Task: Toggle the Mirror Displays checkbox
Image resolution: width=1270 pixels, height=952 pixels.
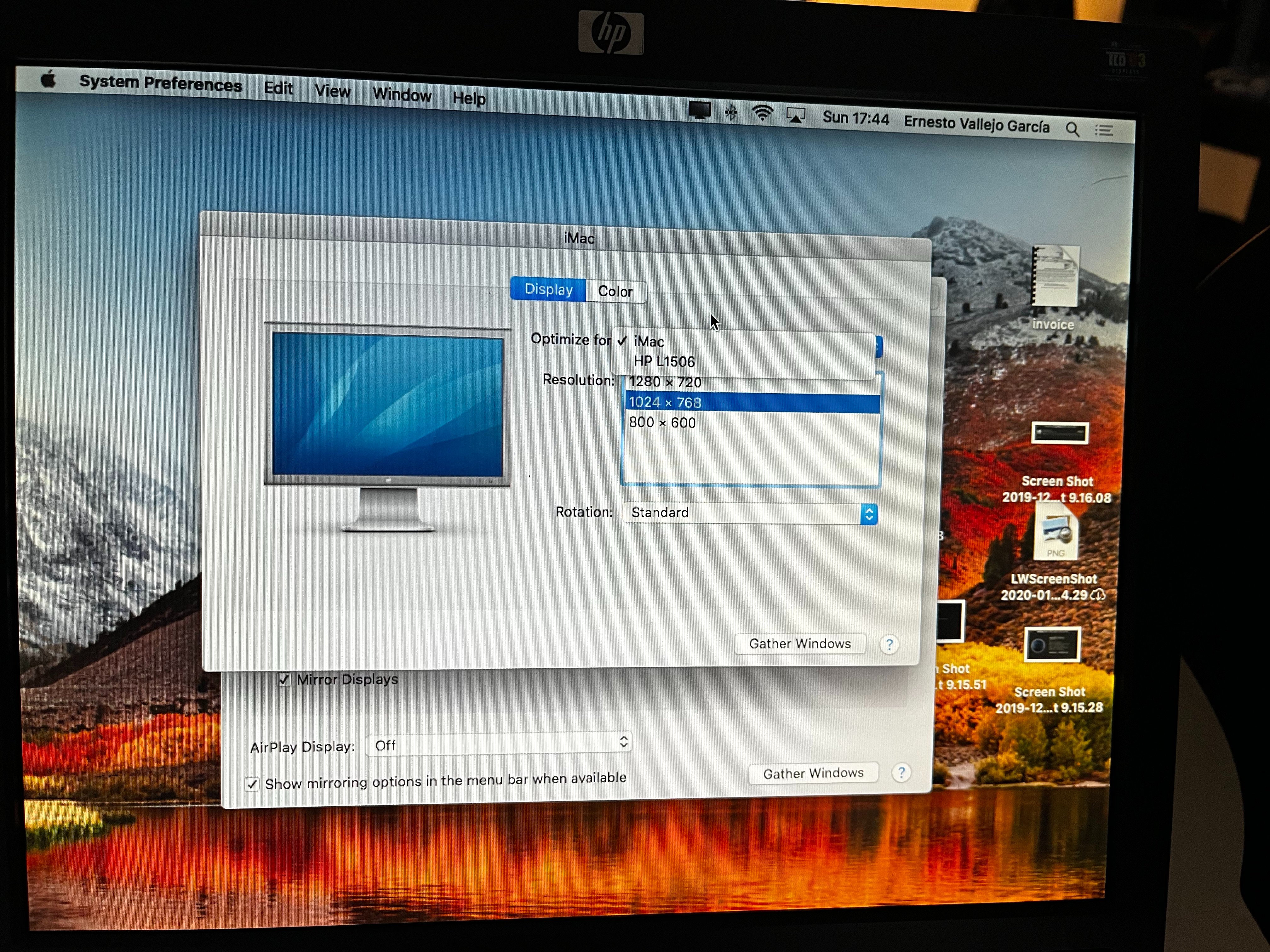Action: point(283,680)
